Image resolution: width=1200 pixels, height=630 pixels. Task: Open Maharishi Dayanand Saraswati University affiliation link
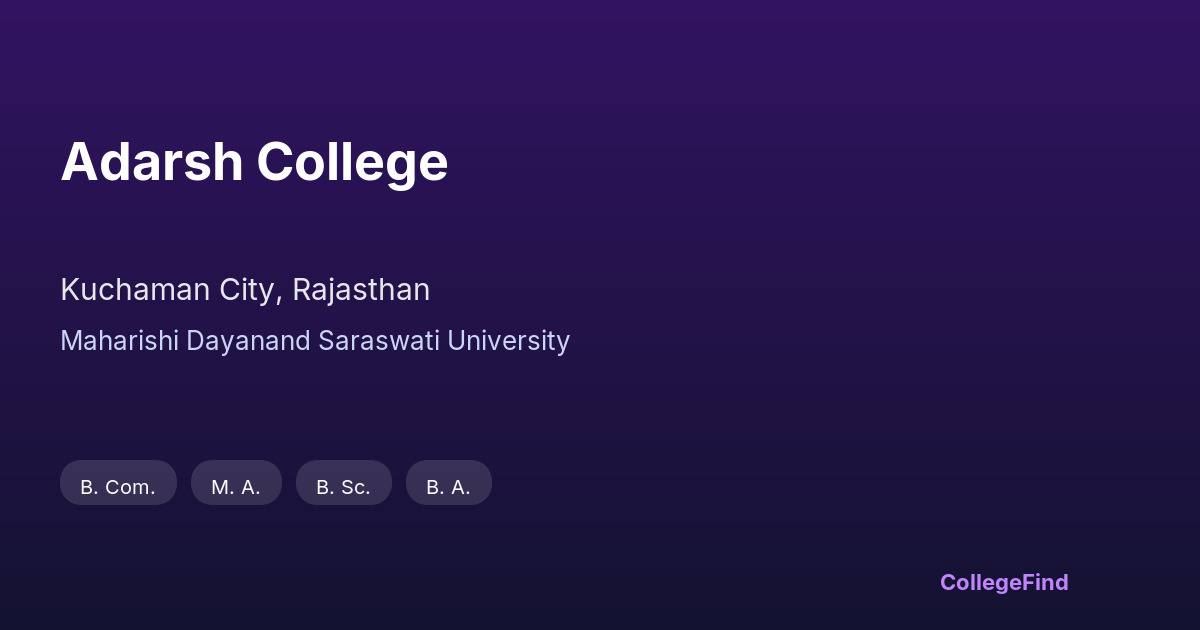click(x=315, y=341)
